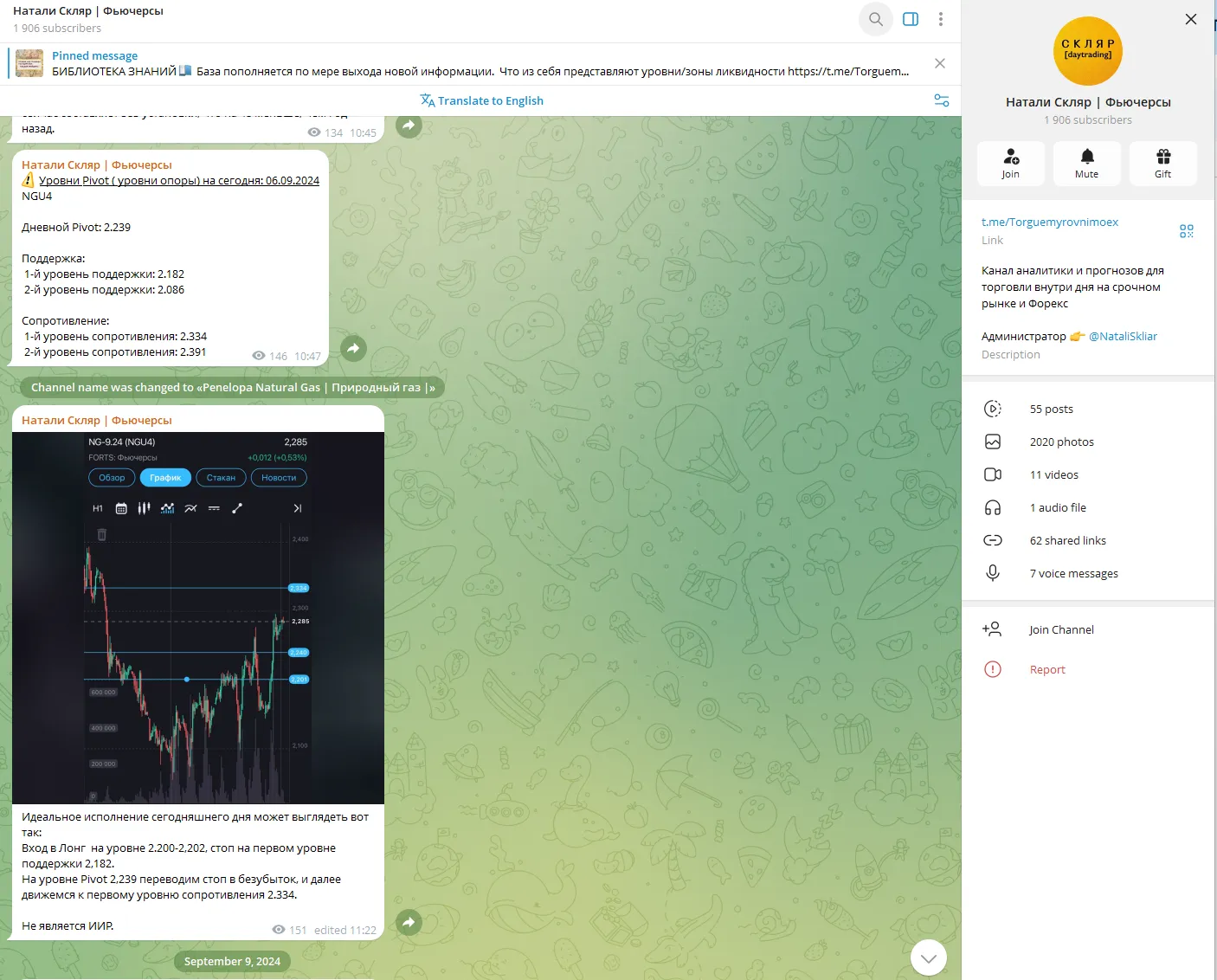Open translation settings icon beside Translate bar
1217x980 pixels.
click(x=942, y=100)
